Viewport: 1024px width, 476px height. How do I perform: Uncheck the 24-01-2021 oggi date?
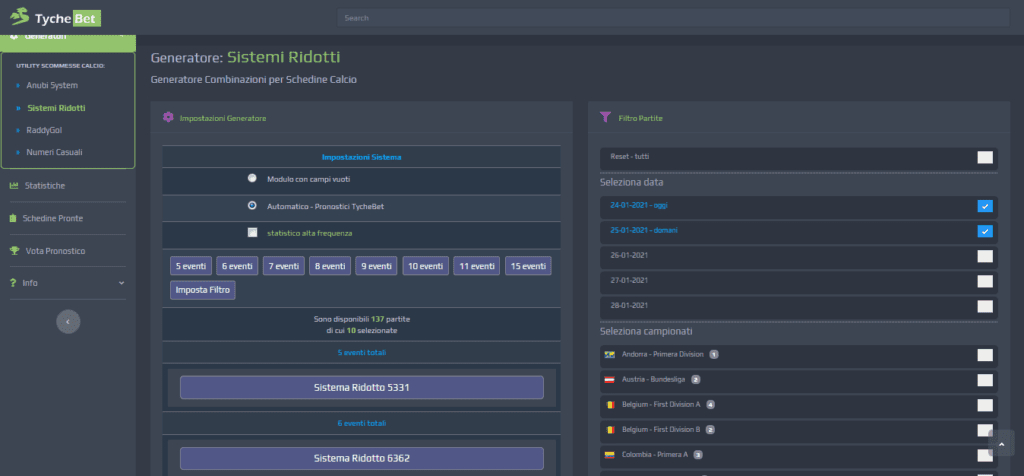click(985, 206)
